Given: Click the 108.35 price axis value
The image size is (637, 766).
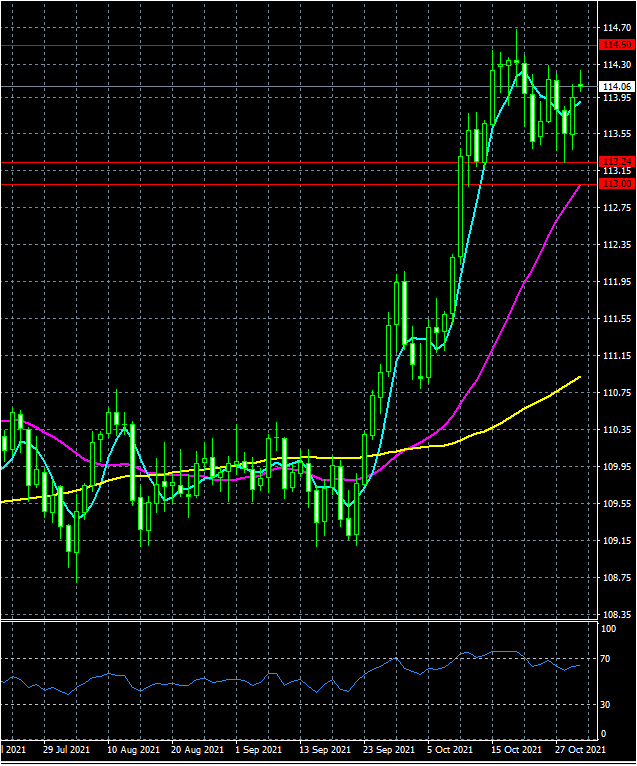Looking at the screenshot, I should (x=617, y=615).
